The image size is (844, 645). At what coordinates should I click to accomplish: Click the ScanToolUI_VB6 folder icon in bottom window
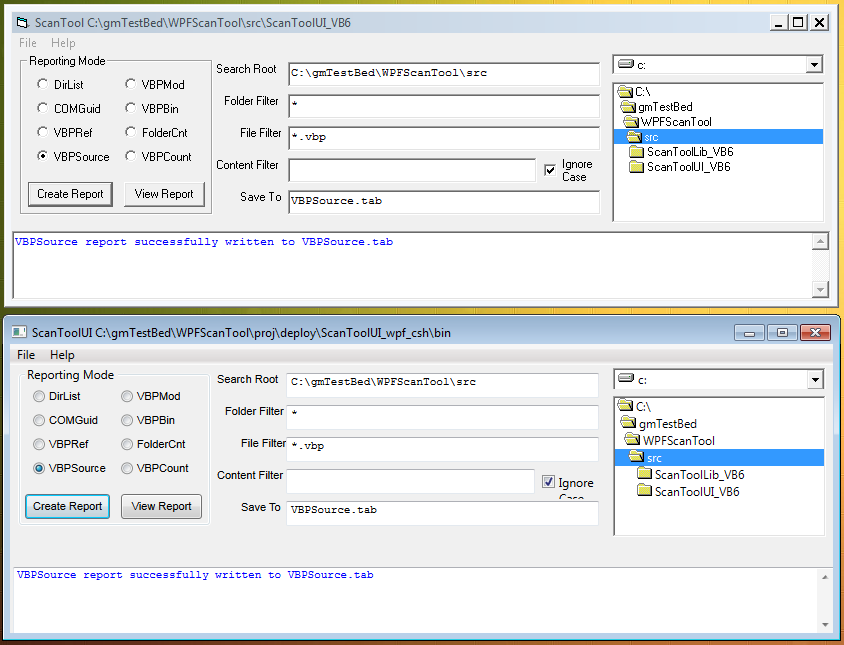point(645,492)
